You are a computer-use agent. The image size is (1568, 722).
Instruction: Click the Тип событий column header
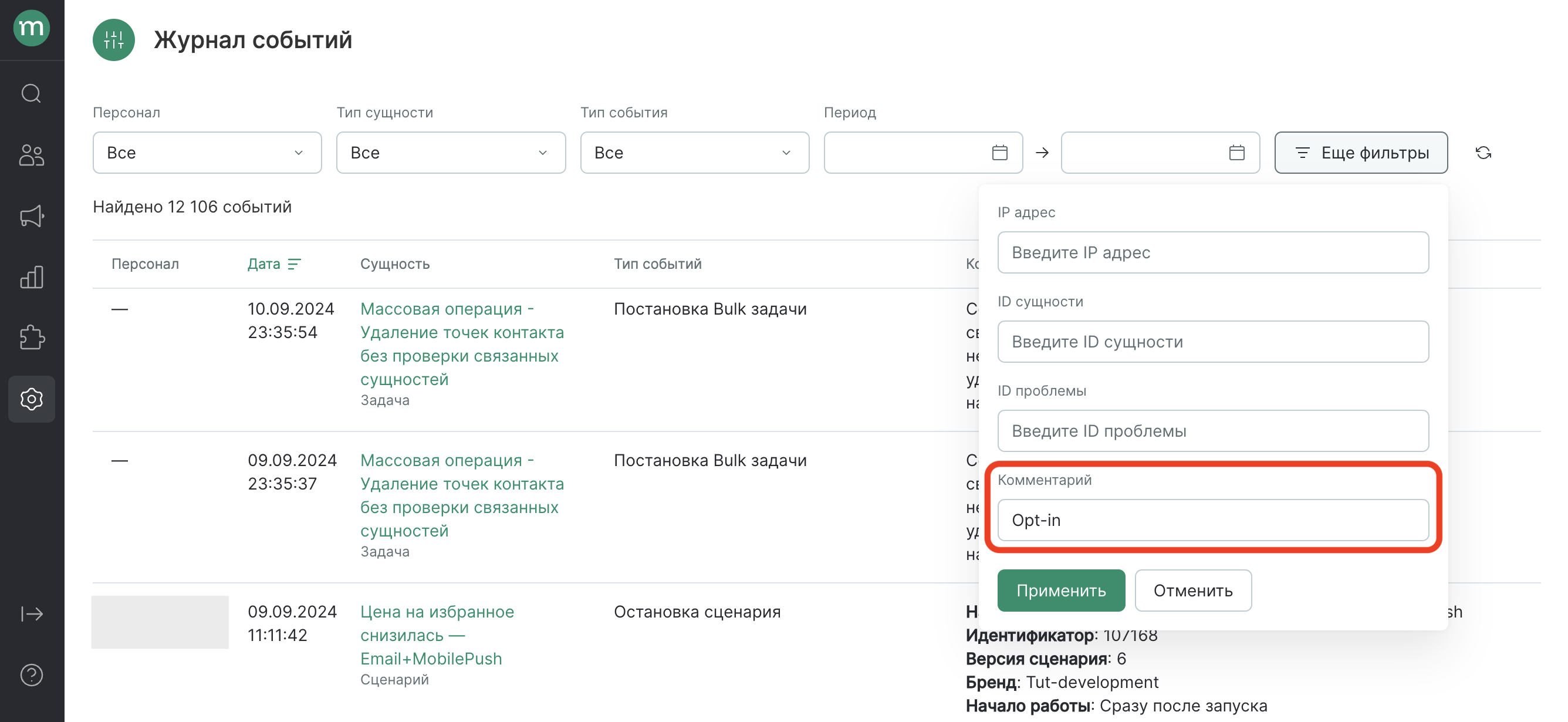click(657, 264)
